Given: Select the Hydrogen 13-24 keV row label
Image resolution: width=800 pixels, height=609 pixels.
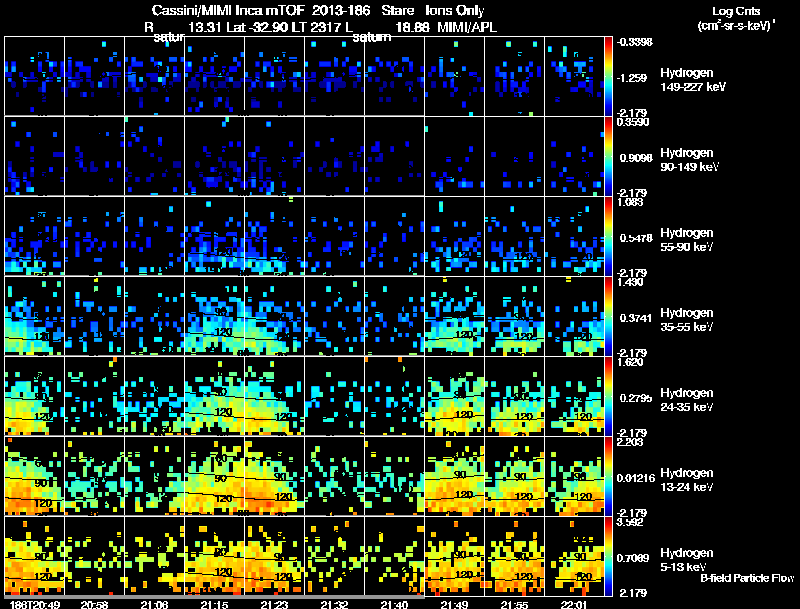Looking at the screenshot, I should pos(687,479).
